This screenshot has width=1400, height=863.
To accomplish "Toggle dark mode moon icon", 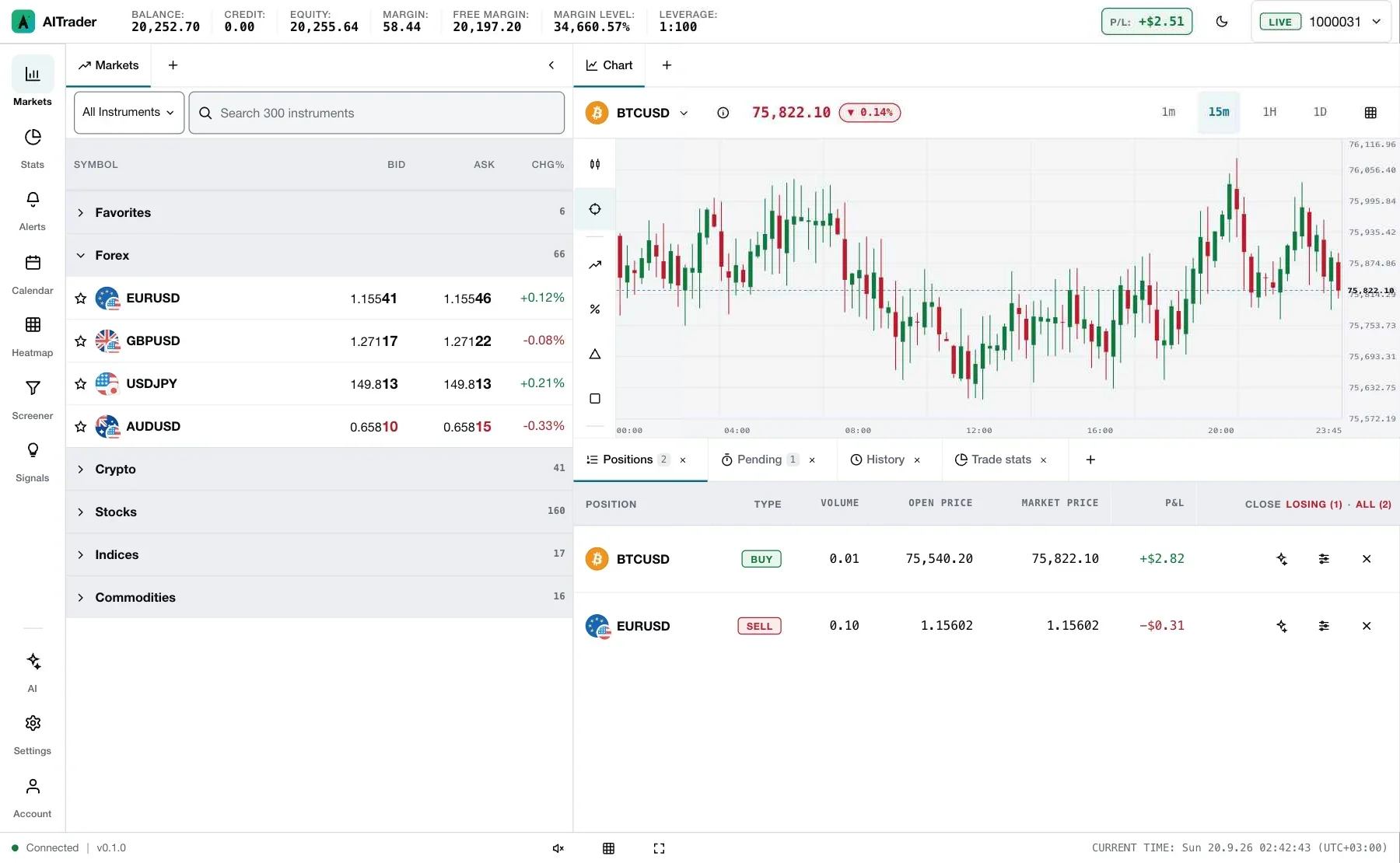I will click(1222, 22).
